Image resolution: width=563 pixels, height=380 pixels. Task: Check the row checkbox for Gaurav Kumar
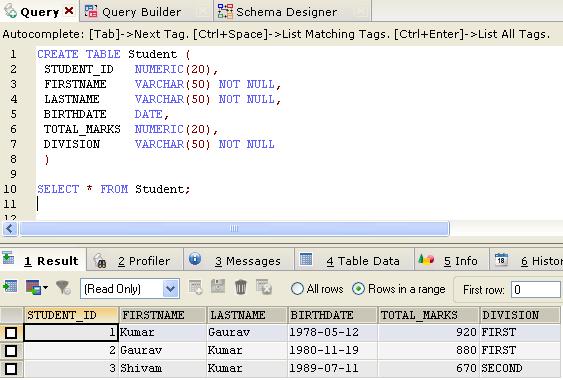11,351
